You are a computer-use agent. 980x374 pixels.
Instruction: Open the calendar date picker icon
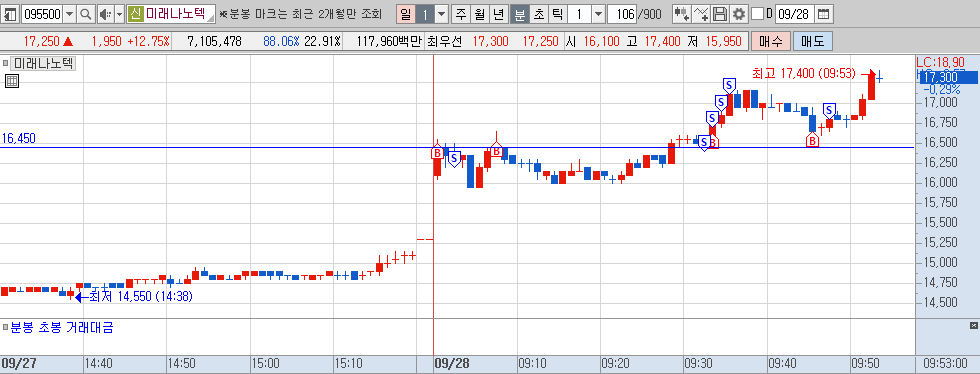(824, 14)
